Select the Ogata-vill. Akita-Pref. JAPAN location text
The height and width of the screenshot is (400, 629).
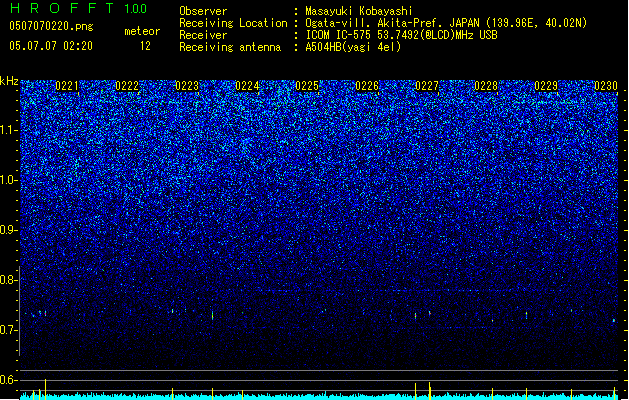click(446, 23)
